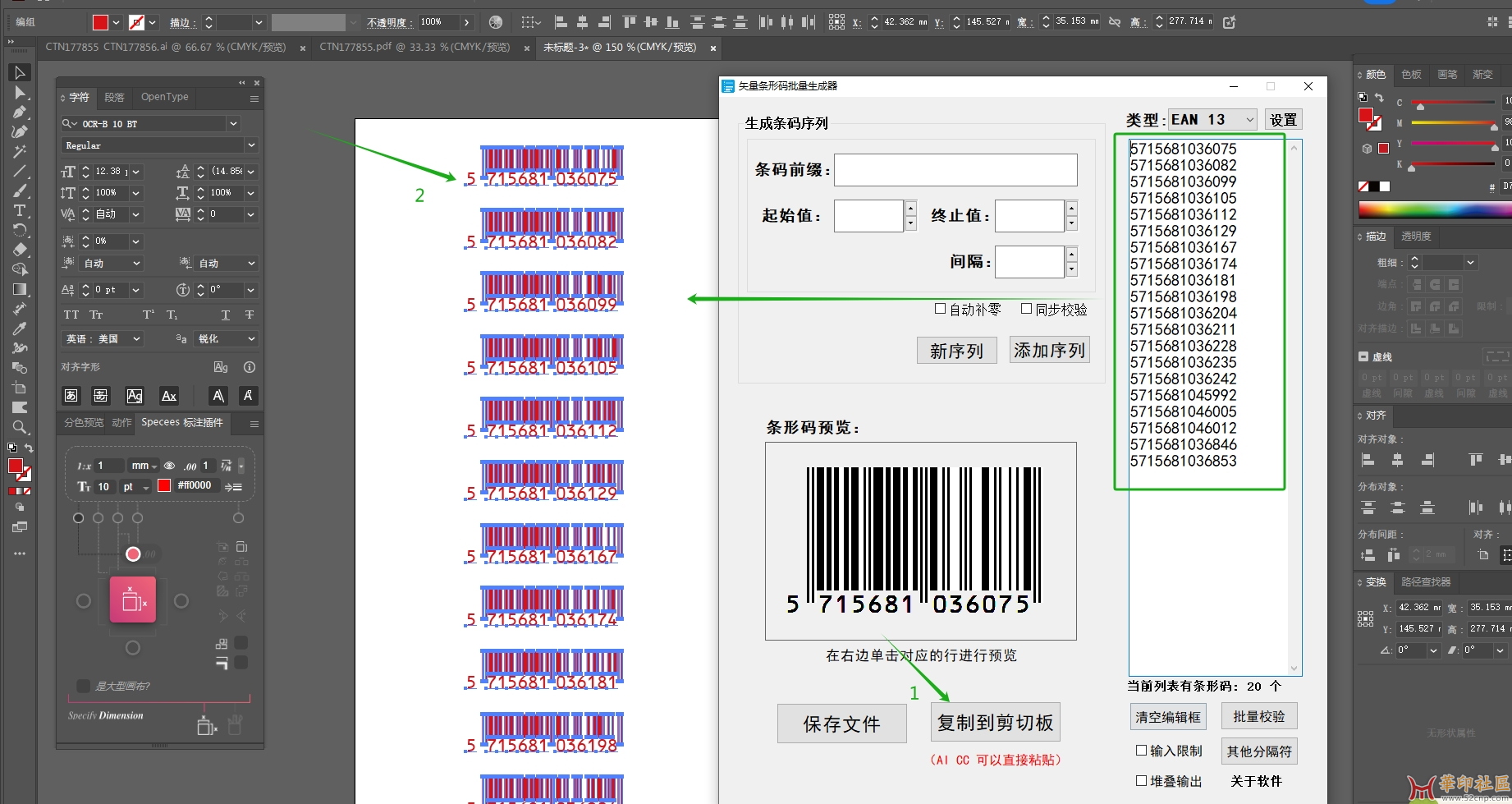Select the Line Segment tool
This screenshot has height=804, width=1512.
[x=20, y=171]
